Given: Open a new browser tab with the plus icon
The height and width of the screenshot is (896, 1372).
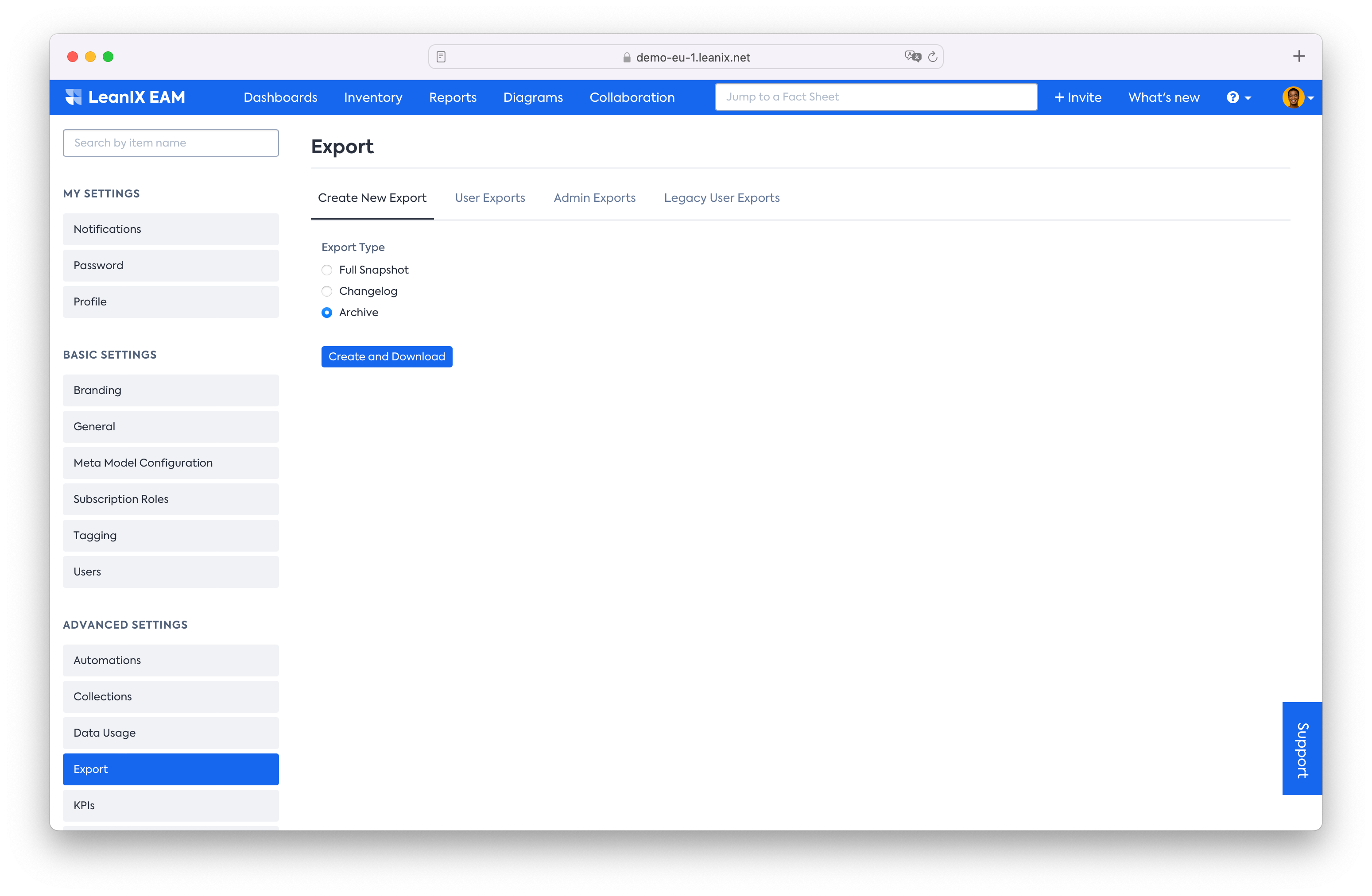Looking at the screenshot, I should [x=1299, y=56].
